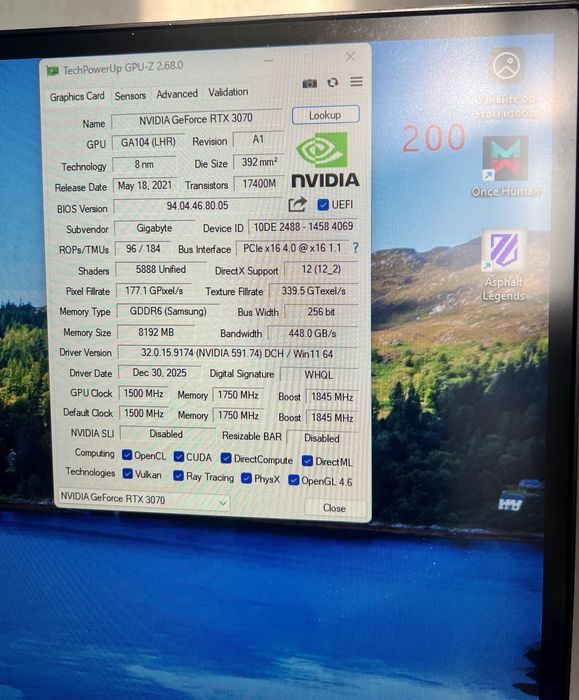579x700 pixels.
Task: Click the Resizable BAR Disabled value
Action: [322, 438]
